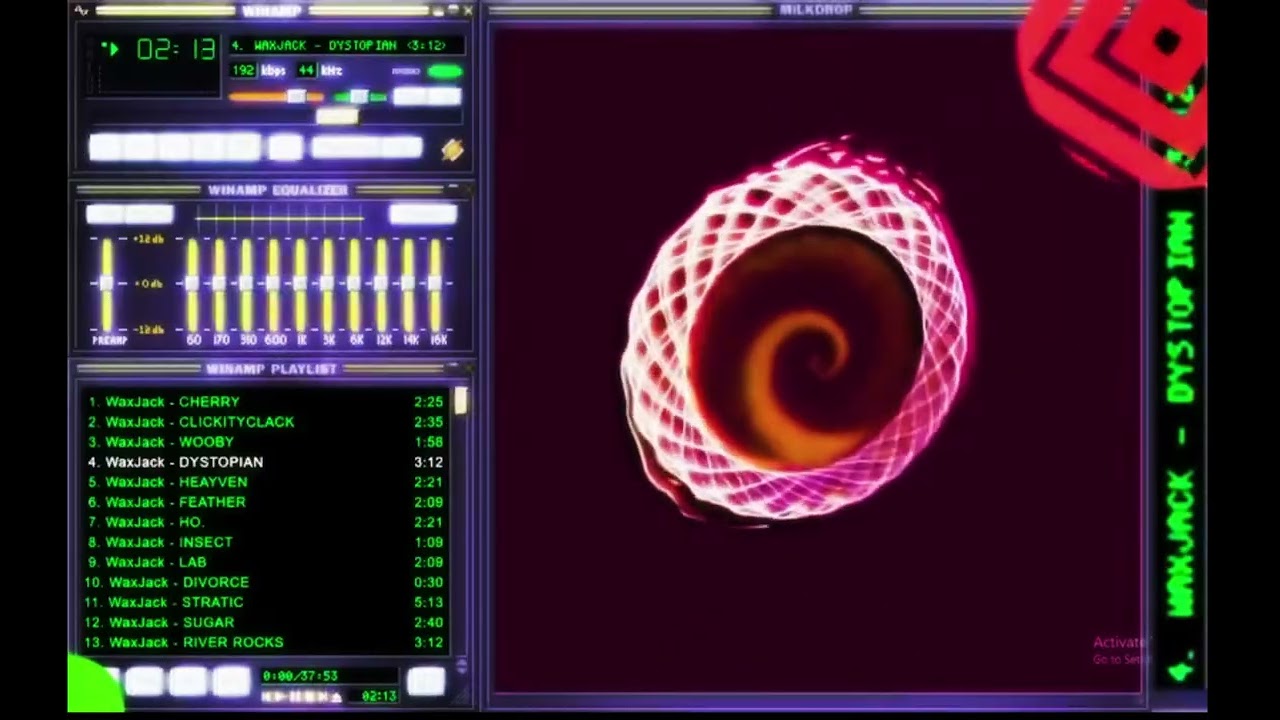Viewport: 1280px width, 720px height.
Task: Select playlist track 4 DYSTOPIAN
Action: pos(265,462)
